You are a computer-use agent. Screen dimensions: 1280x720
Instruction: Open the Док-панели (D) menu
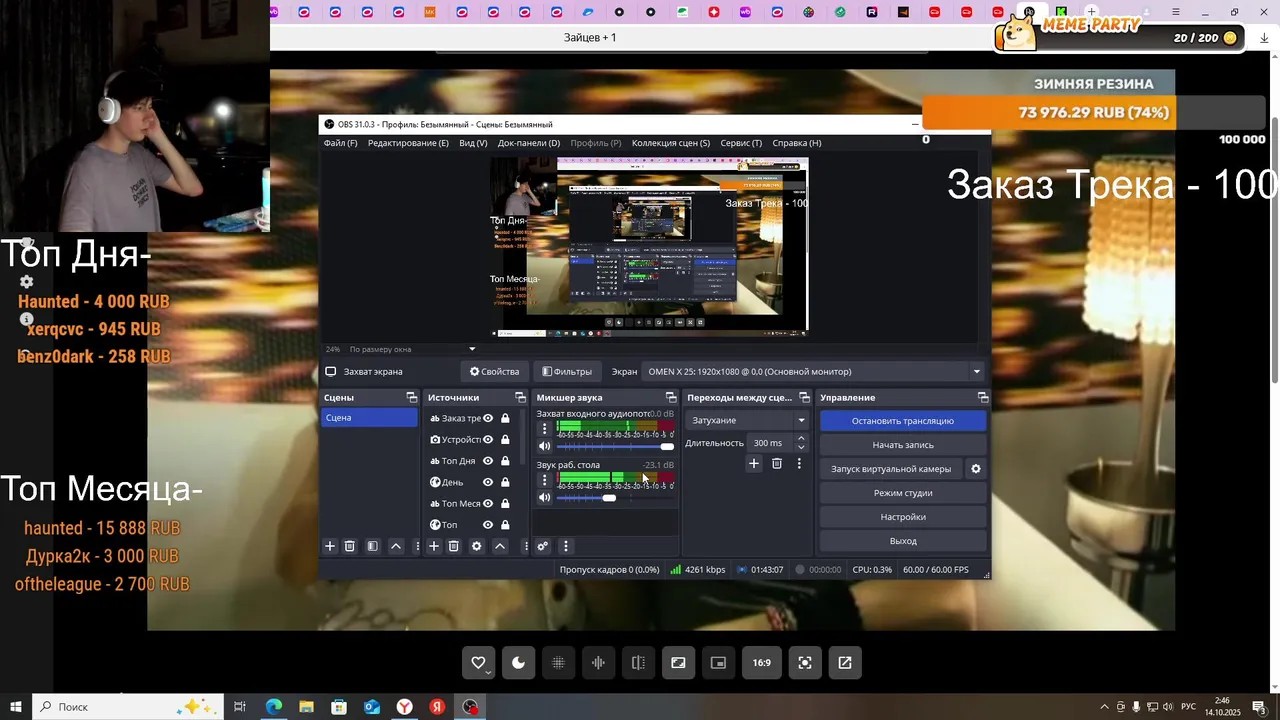[529, 143]
